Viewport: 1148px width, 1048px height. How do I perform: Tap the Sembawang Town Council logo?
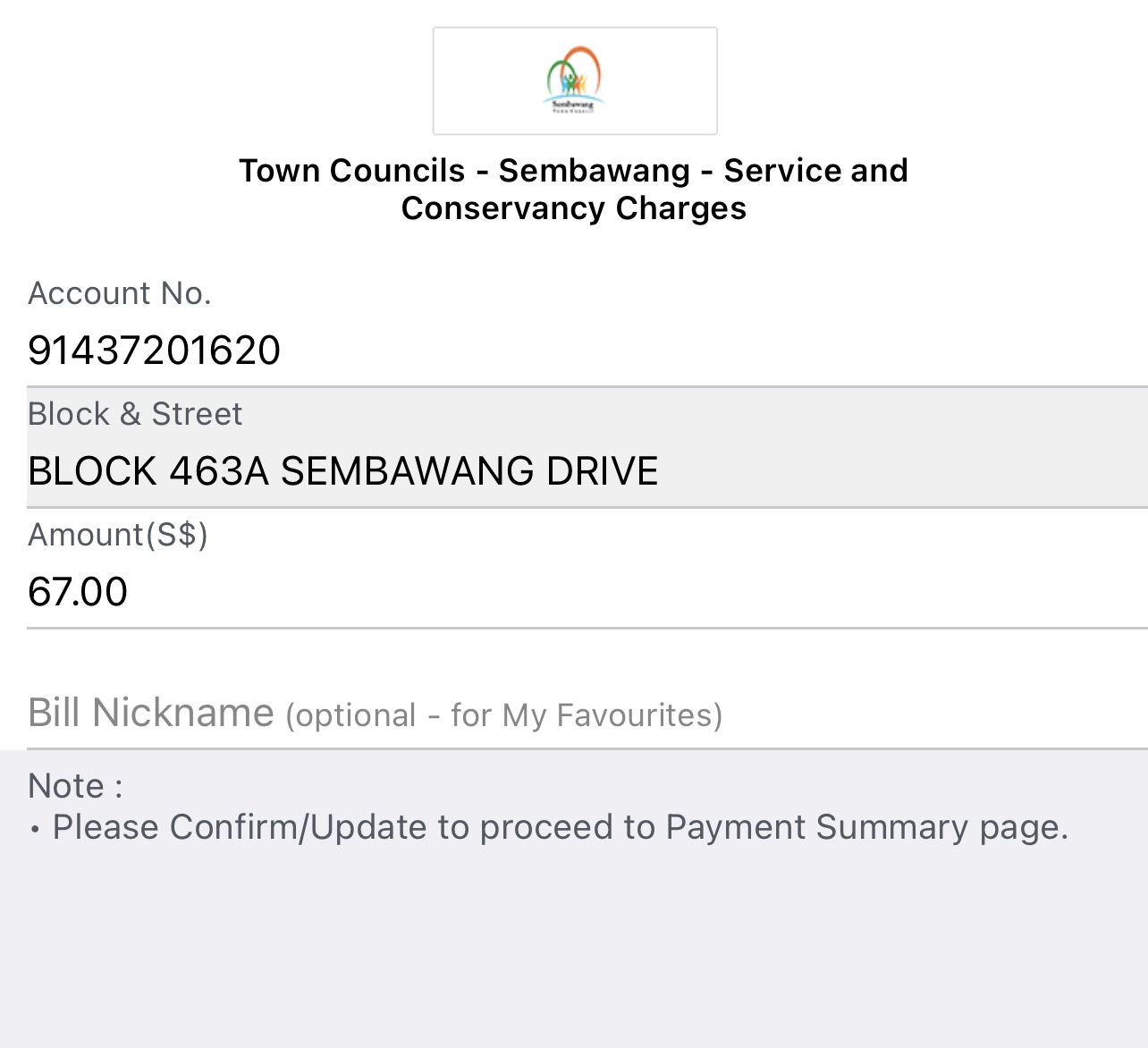[574, 80]
